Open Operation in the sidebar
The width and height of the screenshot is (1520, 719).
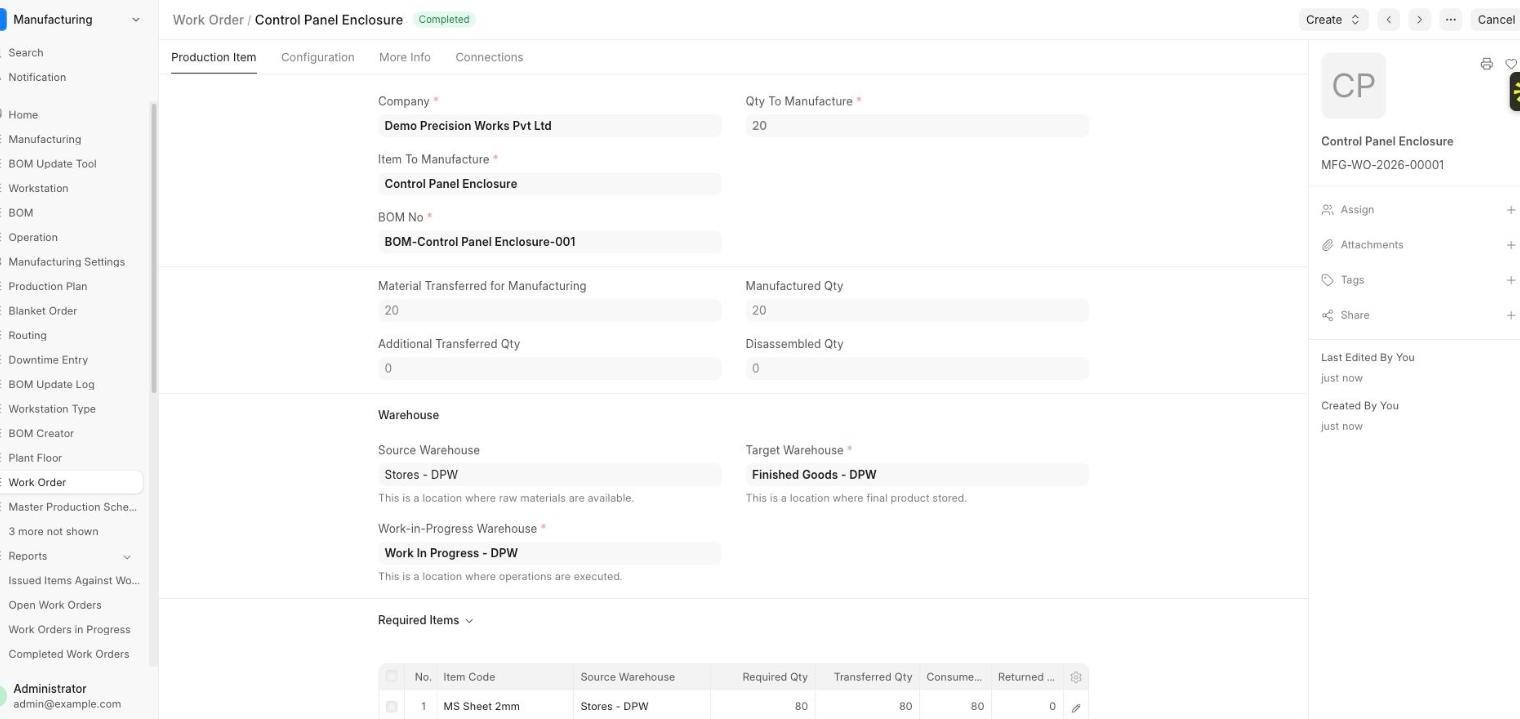(33, 237)
